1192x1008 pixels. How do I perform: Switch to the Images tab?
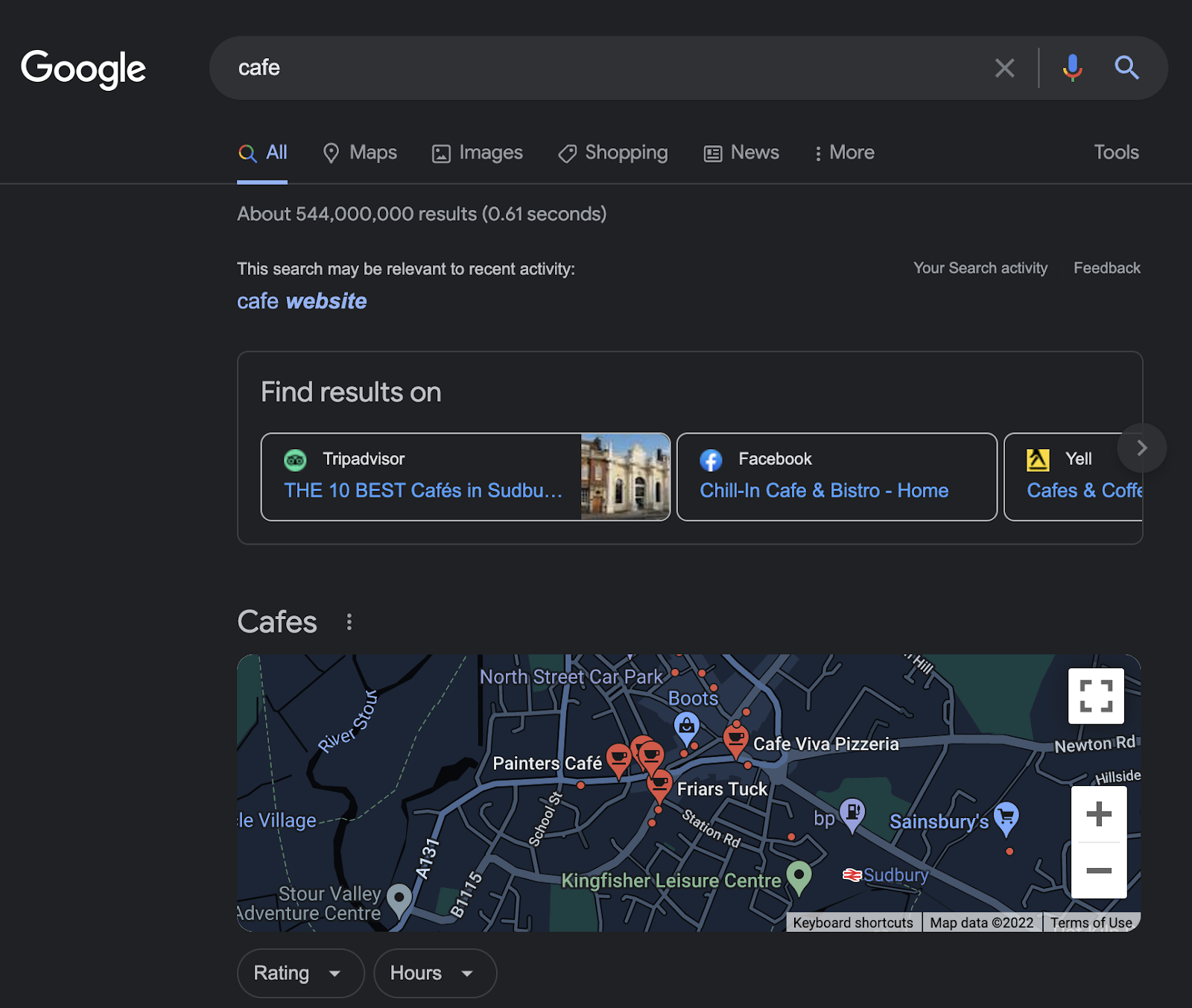coord(478,153)
